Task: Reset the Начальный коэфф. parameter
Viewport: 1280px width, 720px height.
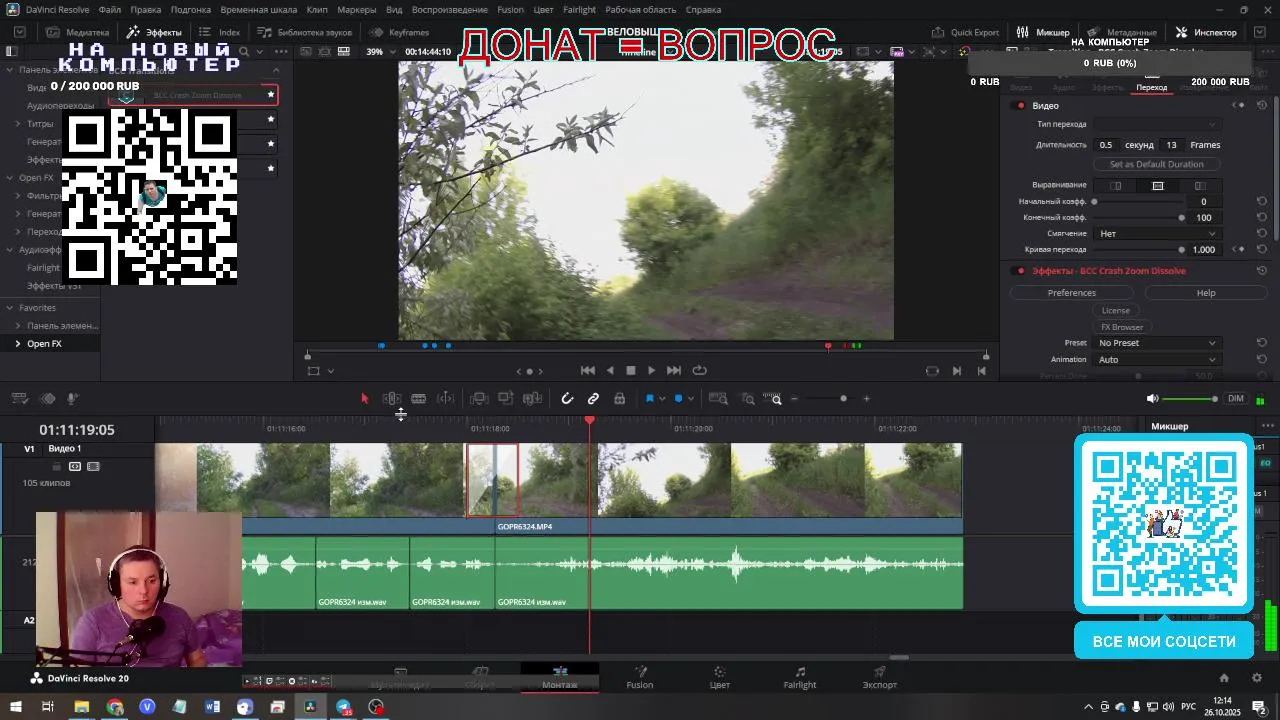Action: coord(1262,202)
